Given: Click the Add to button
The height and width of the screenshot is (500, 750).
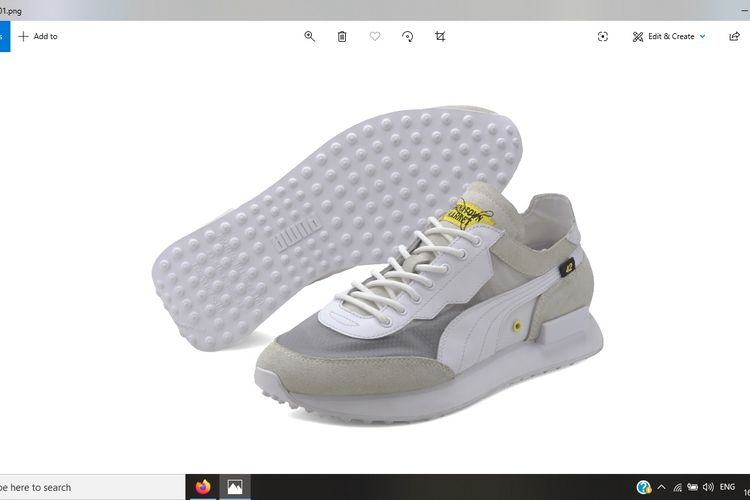Looking at the screenshot, I should coord(38,36).
